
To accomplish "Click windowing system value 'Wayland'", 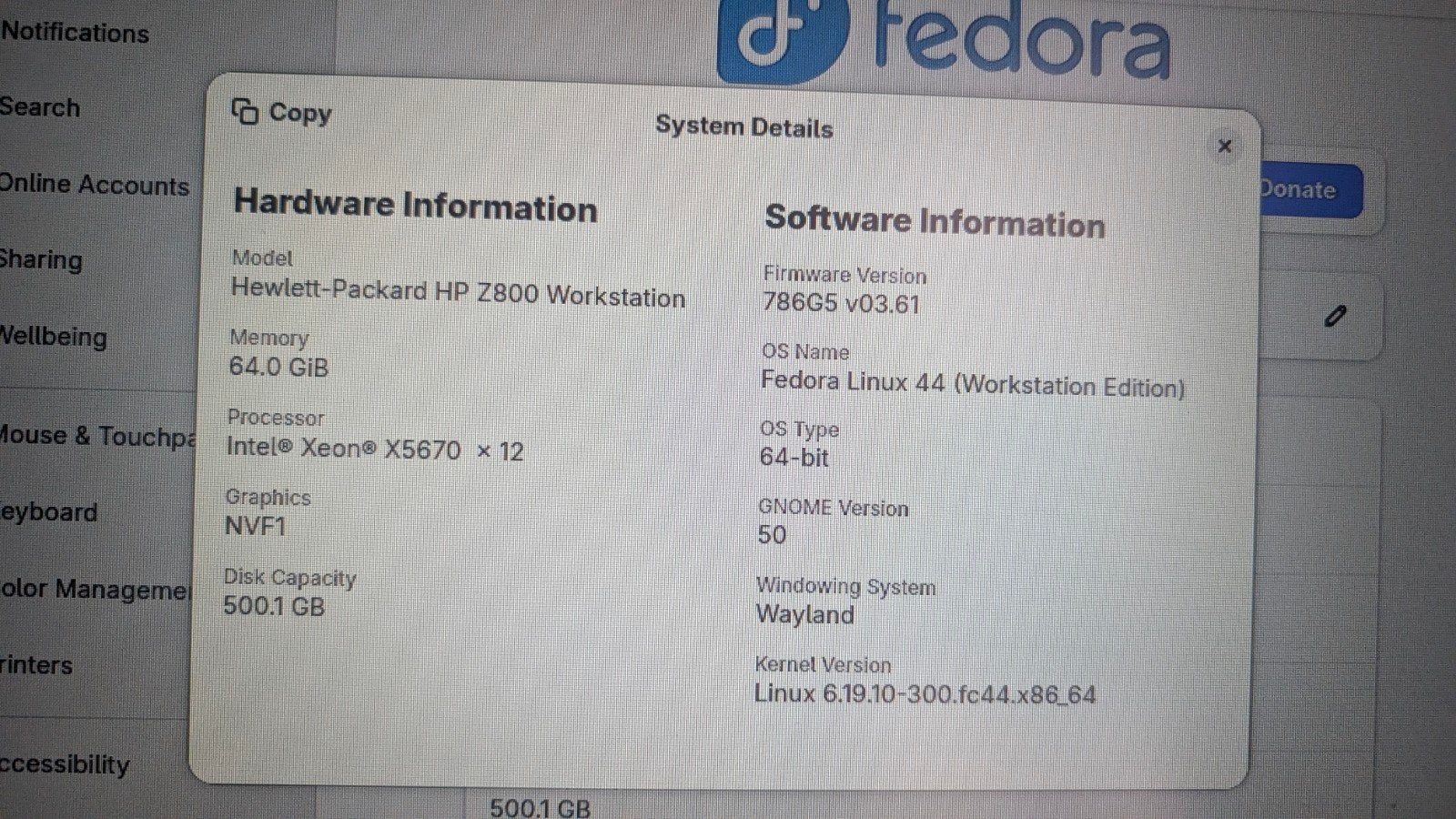I will pyautogui.click(x=805, y=615).
